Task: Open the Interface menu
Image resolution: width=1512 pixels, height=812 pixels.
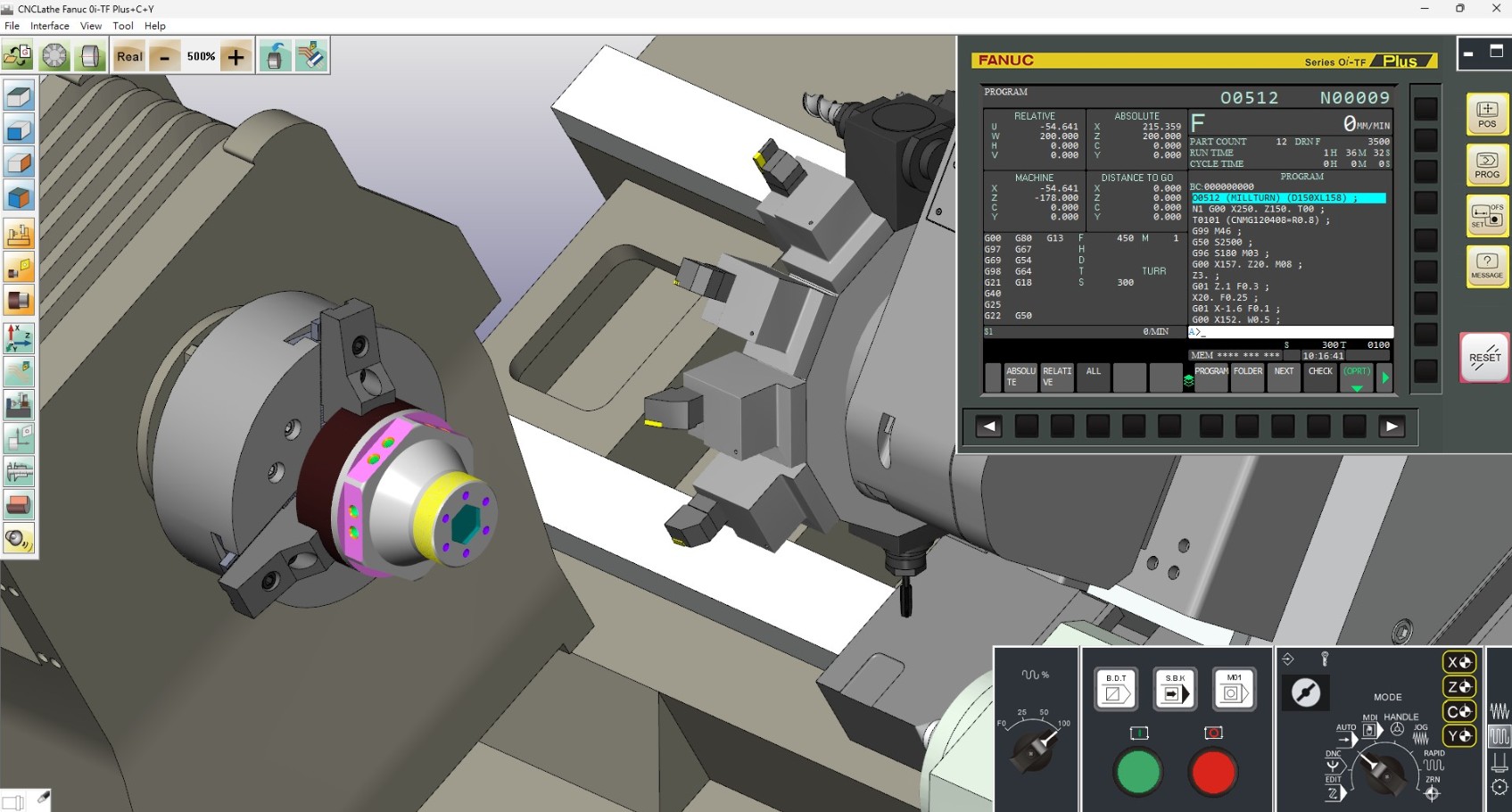Action: click(x=49, y=26)
